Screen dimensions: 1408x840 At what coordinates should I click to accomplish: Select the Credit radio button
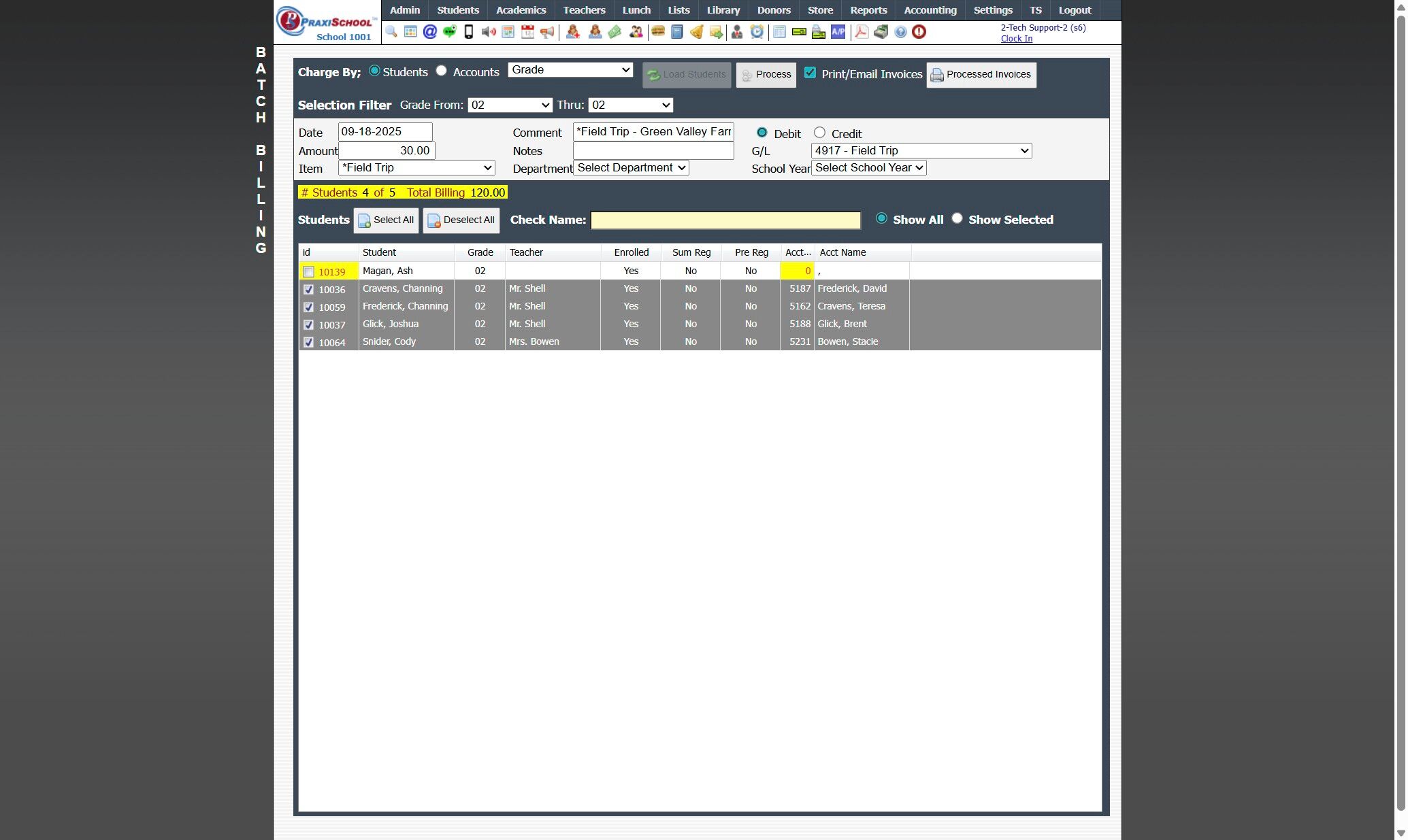coord(819,133)
